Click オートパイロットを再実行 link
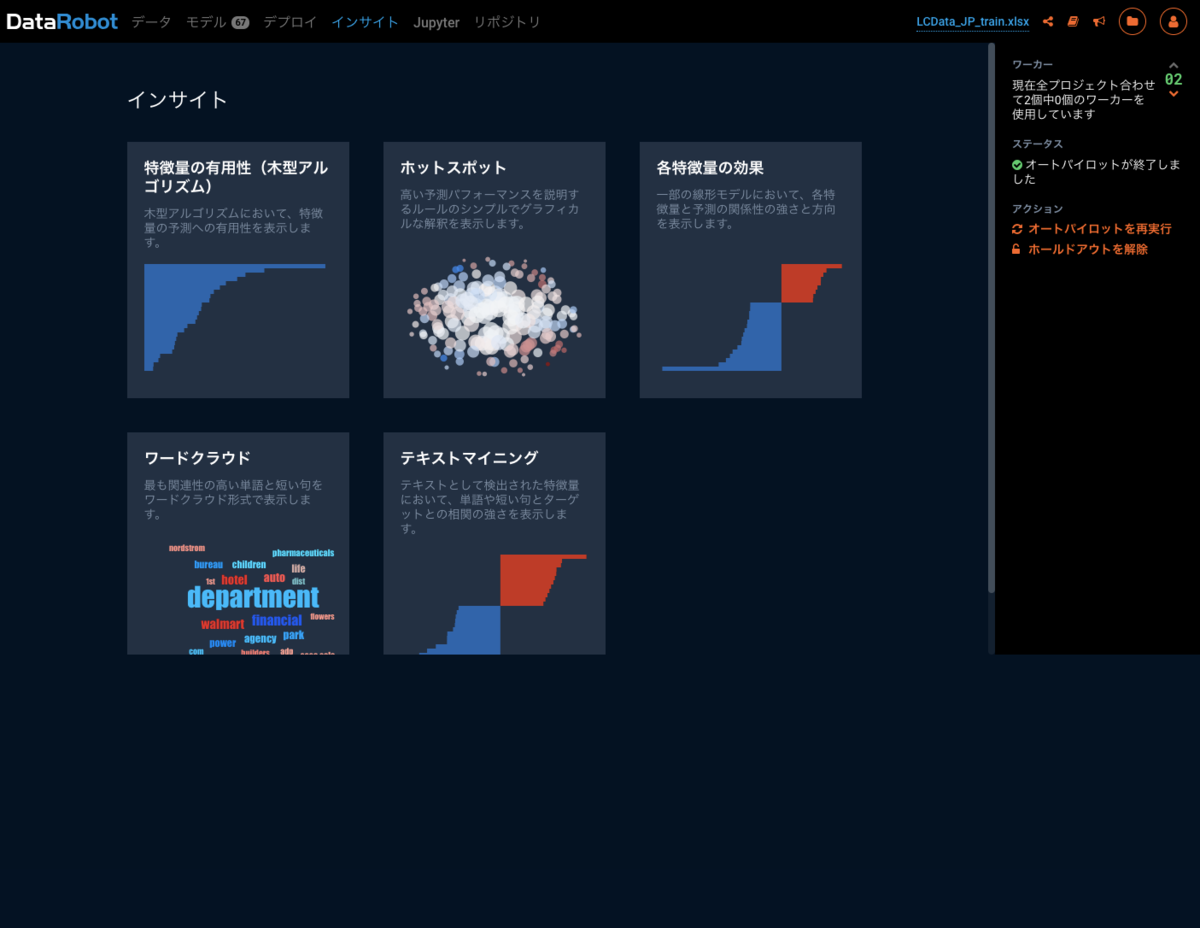The image size is (1200, 928). pos(1099,229)
